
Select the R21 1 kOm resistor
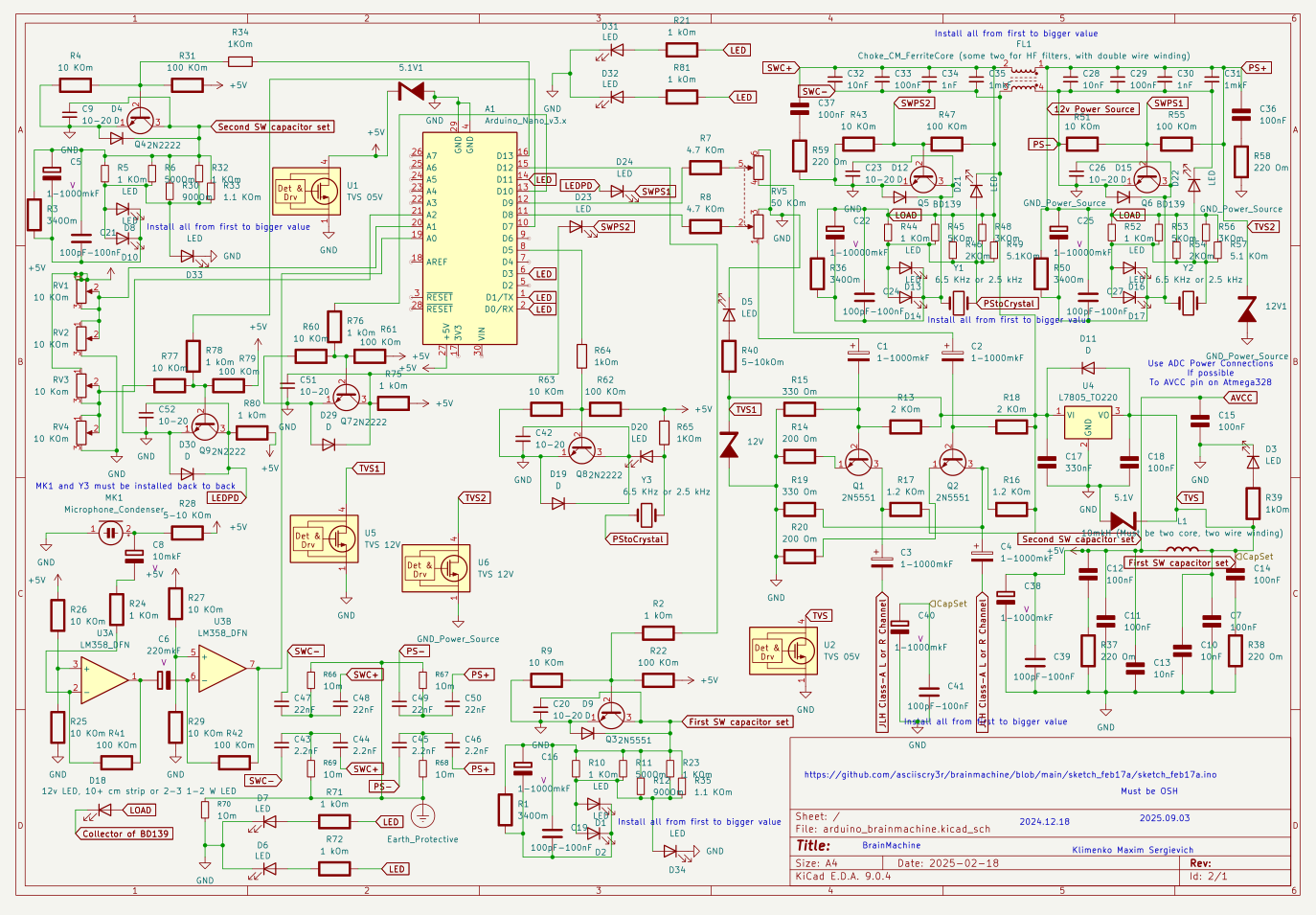[682, 50]
